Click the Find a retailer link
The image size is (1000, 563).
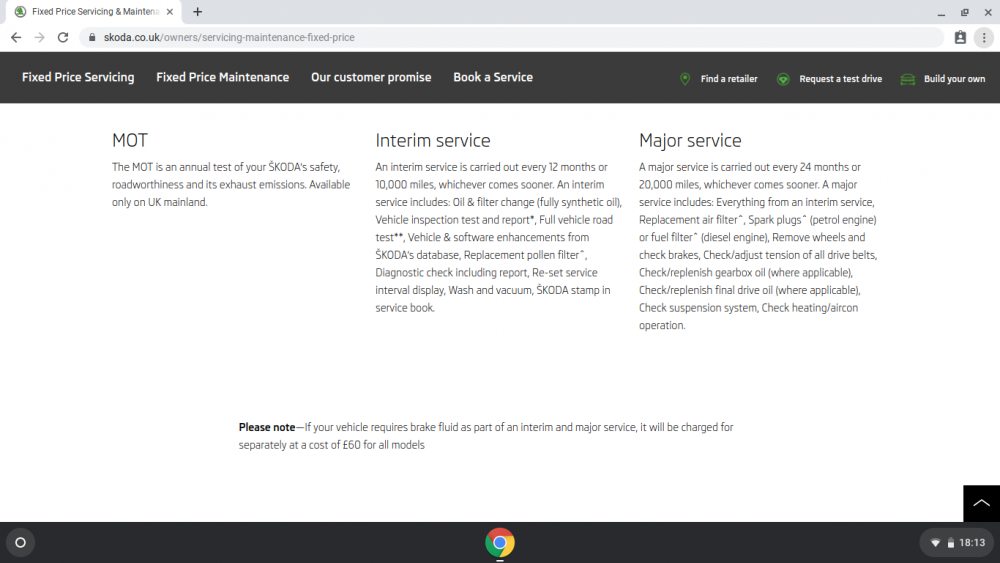tap(729, 79)
